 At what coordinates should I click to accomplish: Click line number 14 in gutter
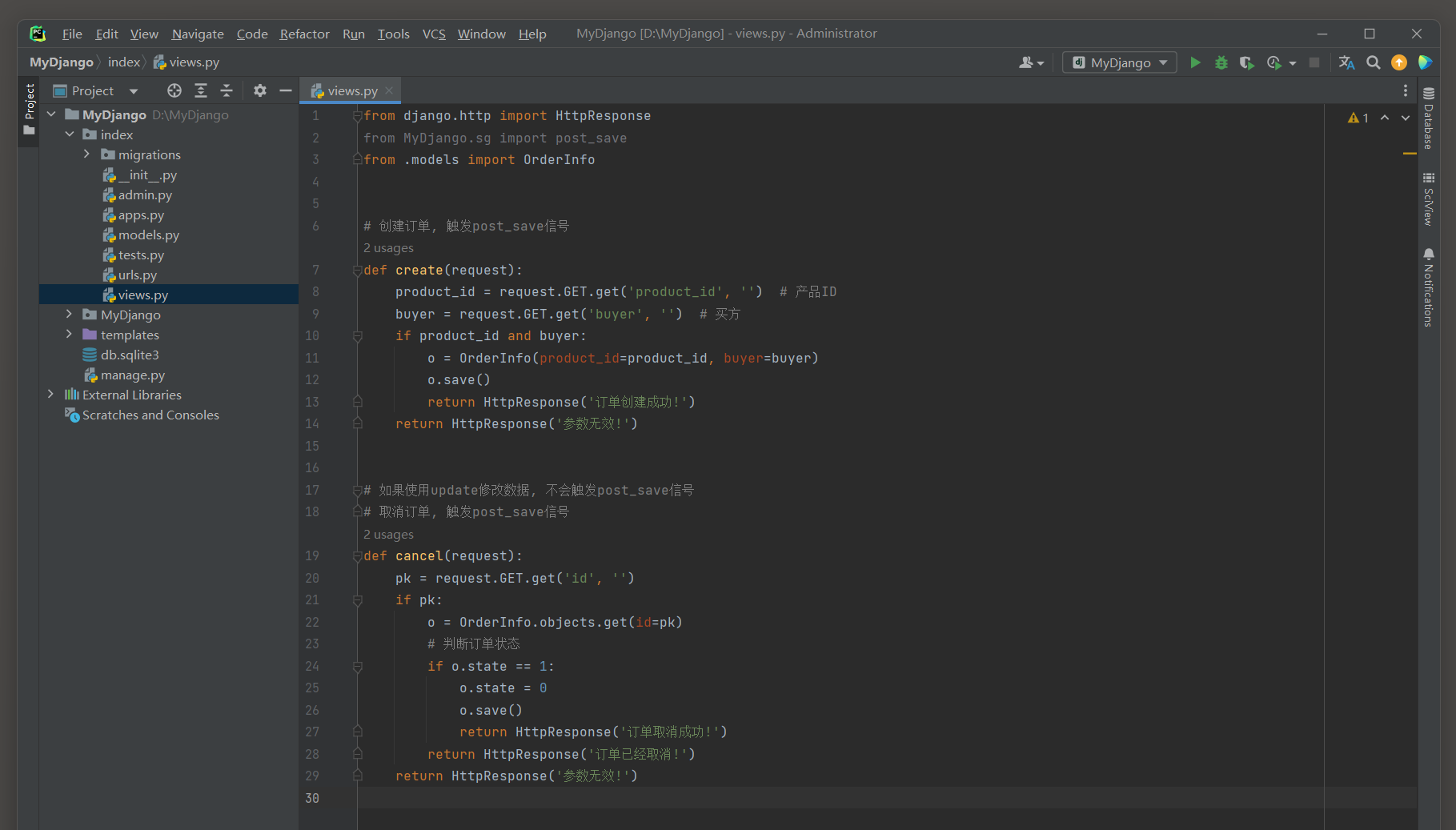pyautogui.click(x=312, y=424)
